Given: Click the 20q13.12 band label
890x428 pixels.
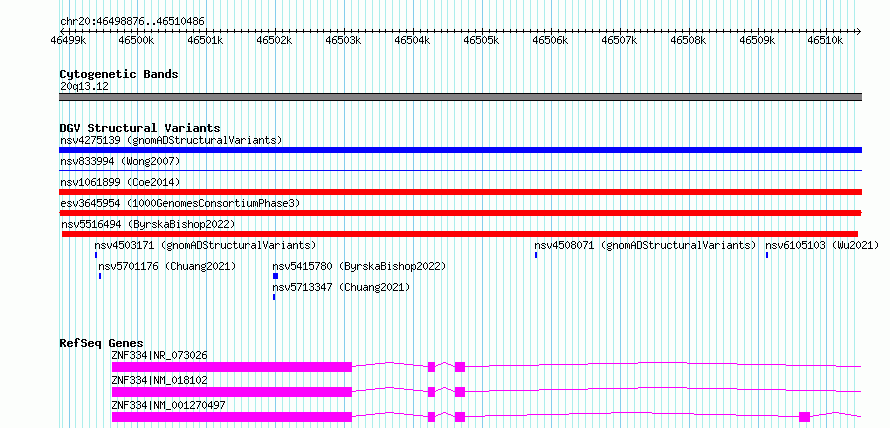Looking at the screenshot, I should pyautogui.click(x=84, y=87).
